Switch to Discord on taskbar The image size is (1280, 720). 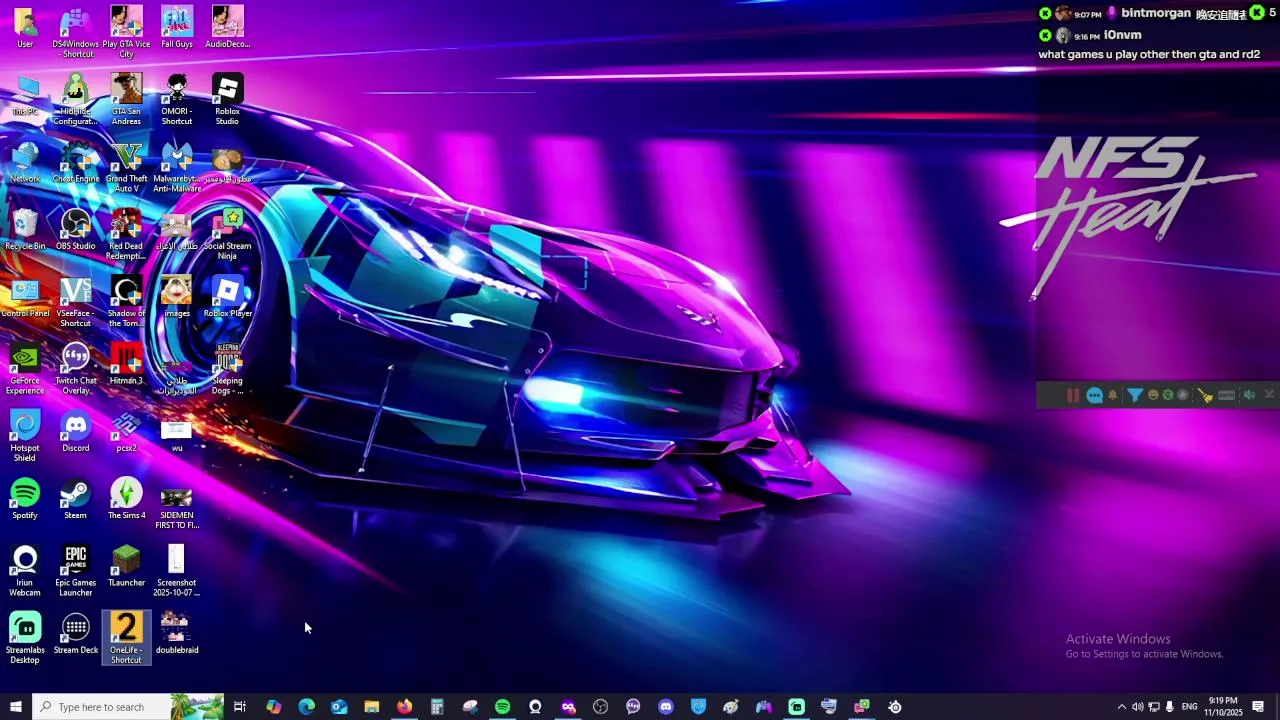coord(666,707)
